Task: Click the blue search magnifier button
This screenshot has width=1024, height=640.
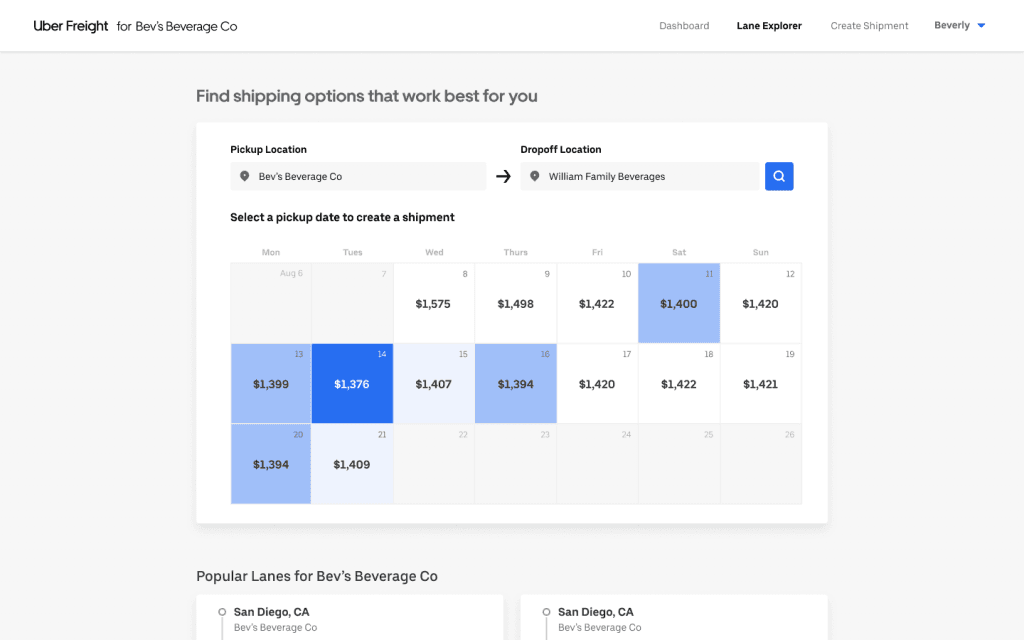Action: click(779, 176)
